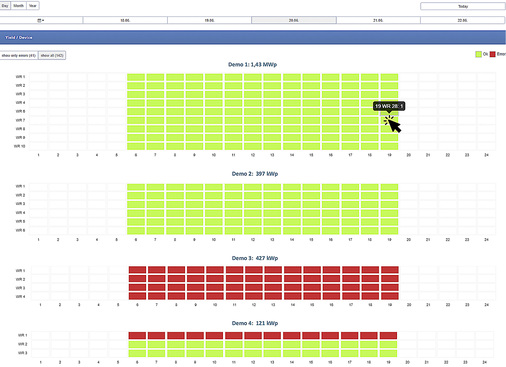Click Demo 2 WR 4 cell at hour 9
The width and height of the screenshot is (506, 367).
pyautogui.click(x=194, y=213)
